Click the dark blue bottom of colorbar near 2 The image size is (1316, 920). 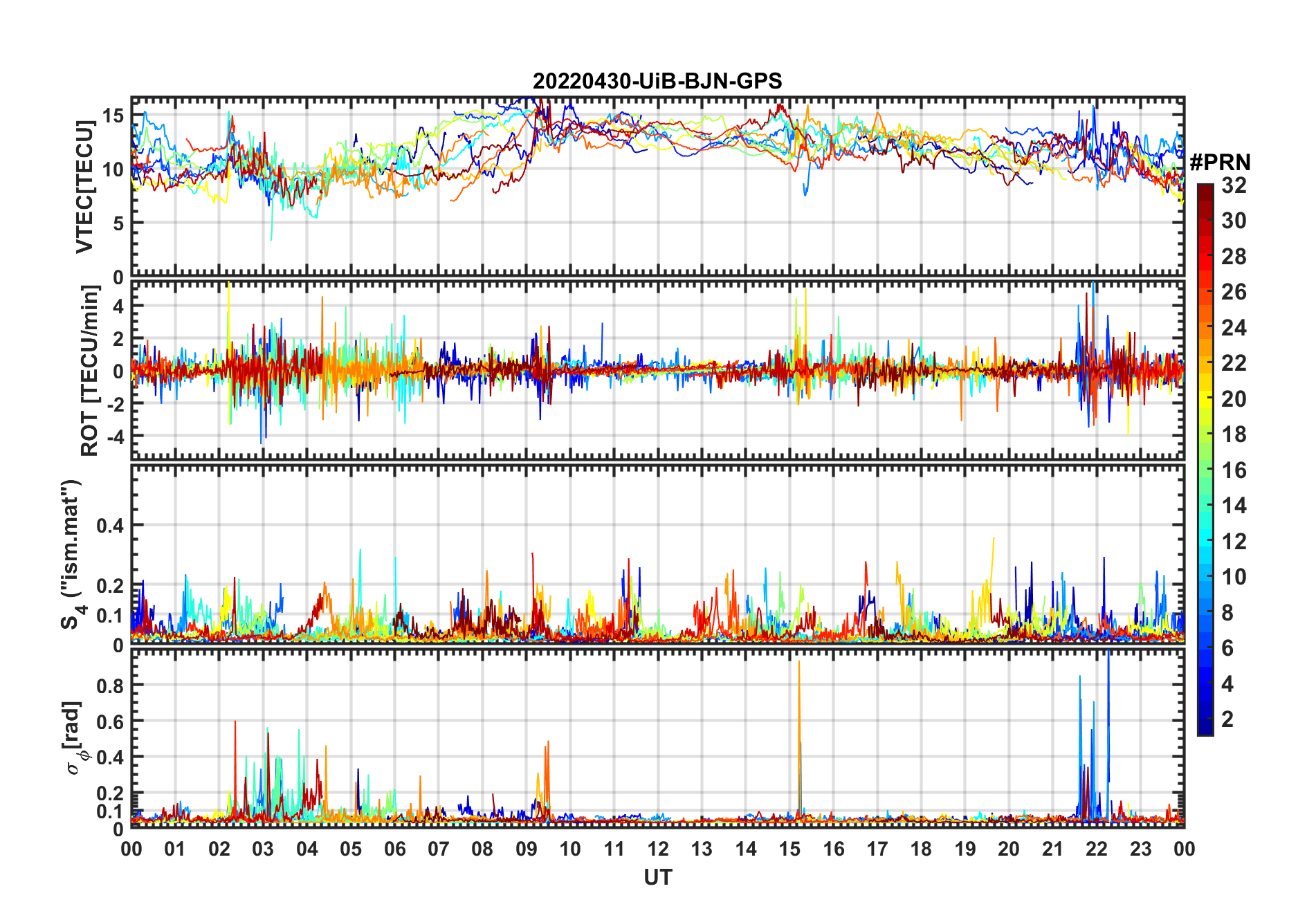pyautogui.click(x=1205, y=728)
